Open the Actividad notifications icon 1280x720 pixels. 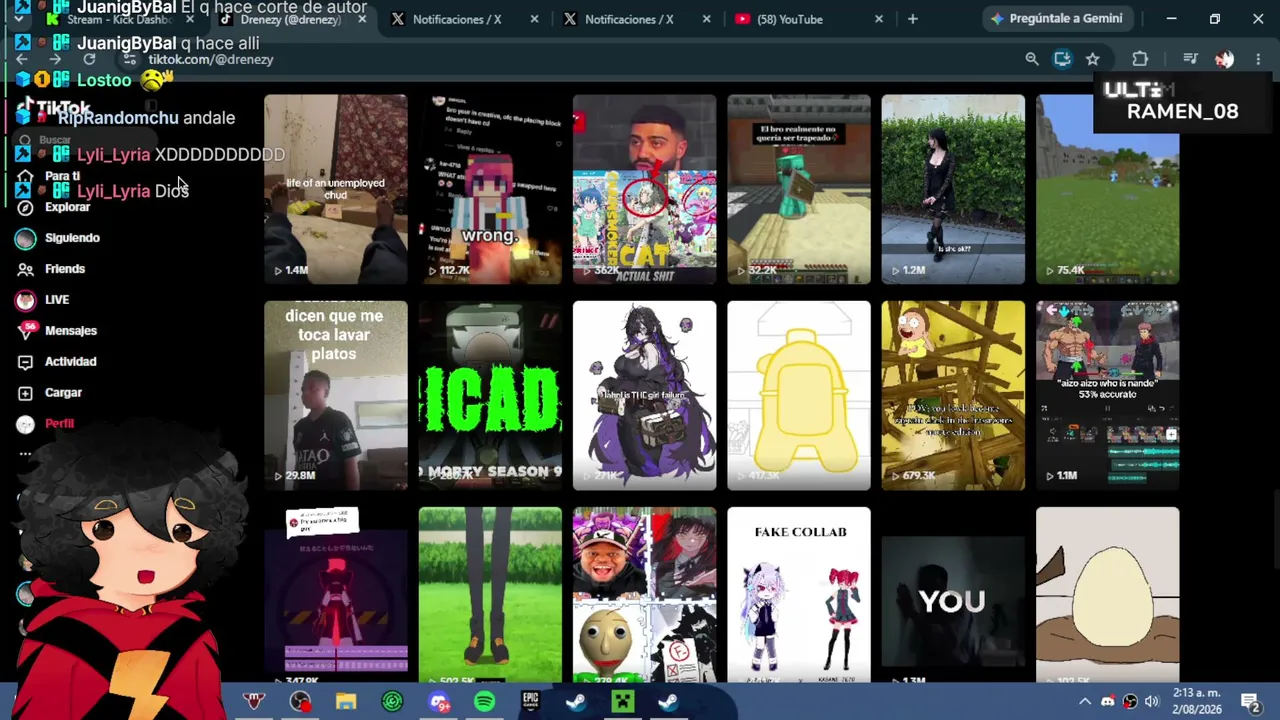click(x=26, y=362)
